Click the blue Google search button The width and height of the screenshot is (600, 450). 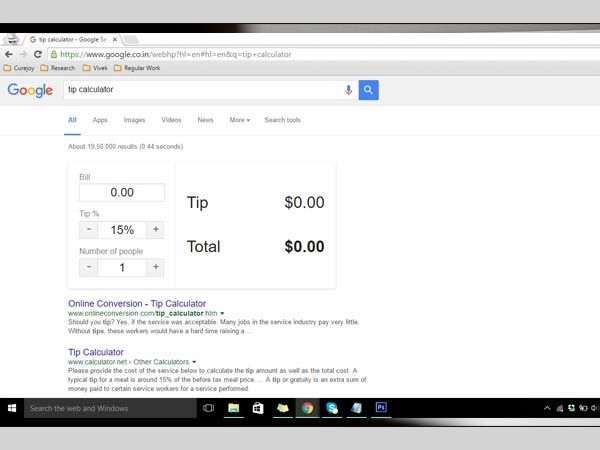(368, 90)
